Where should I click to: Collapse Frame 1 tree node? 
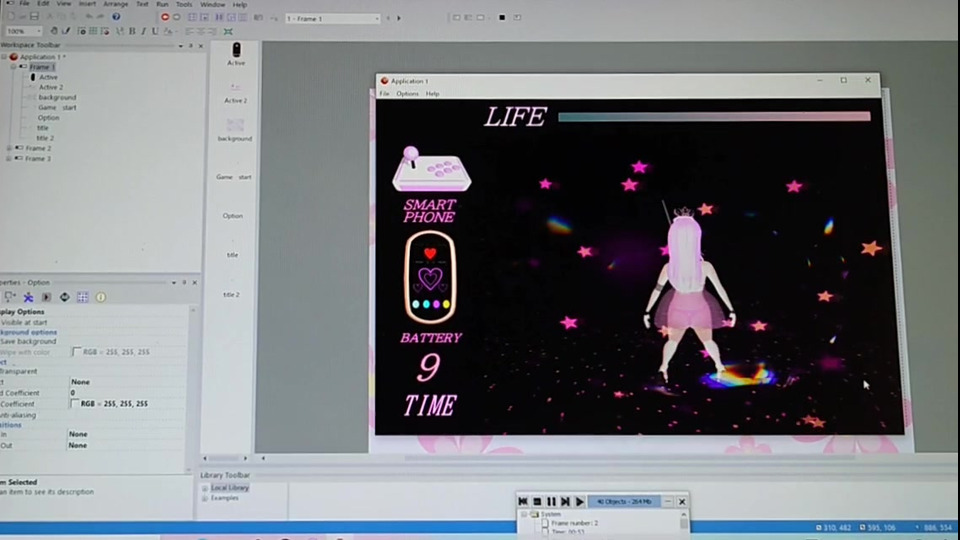coord(13,67)
